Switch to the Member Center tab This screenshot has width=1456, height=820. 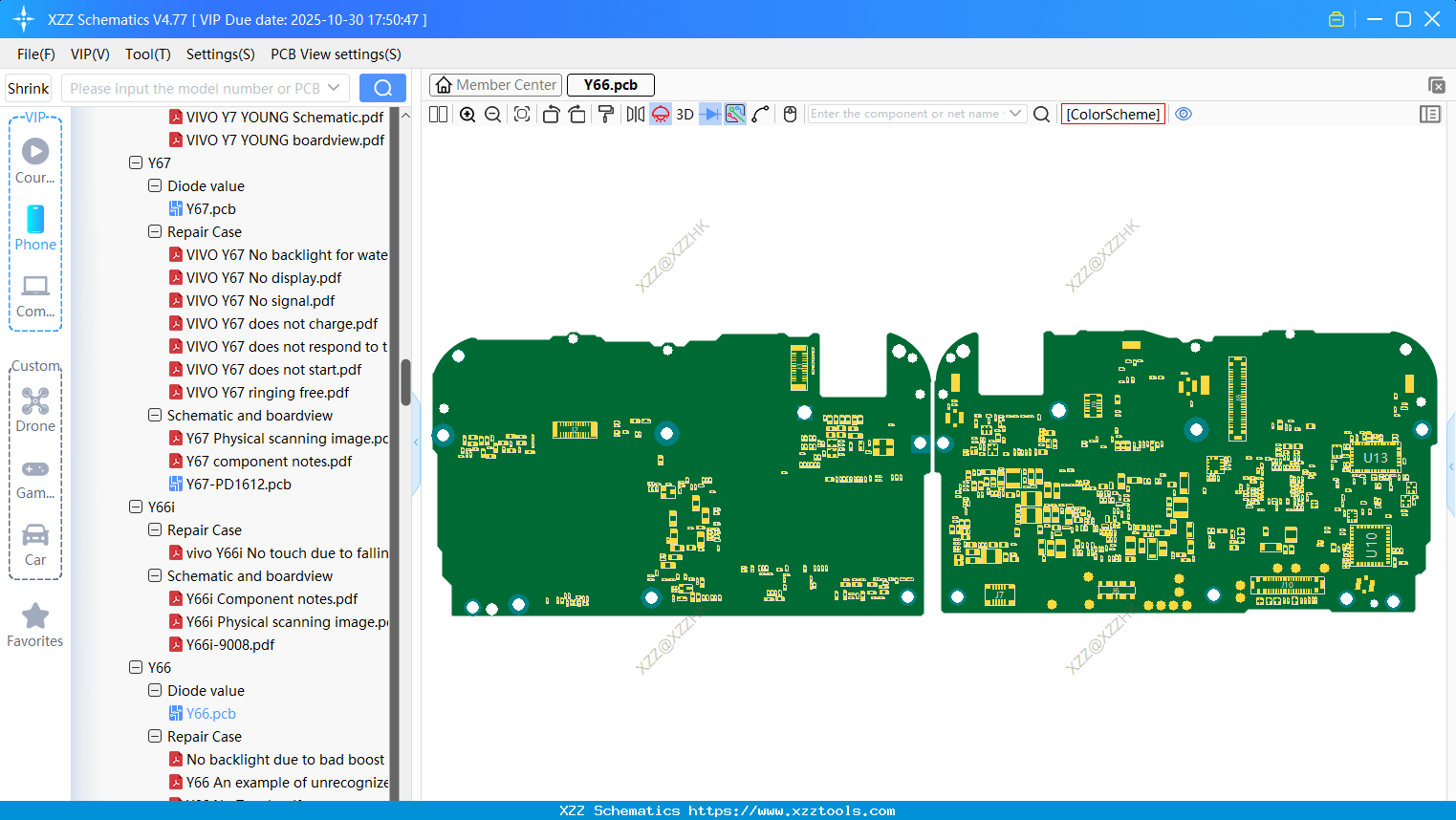click(x=495, y=85)
